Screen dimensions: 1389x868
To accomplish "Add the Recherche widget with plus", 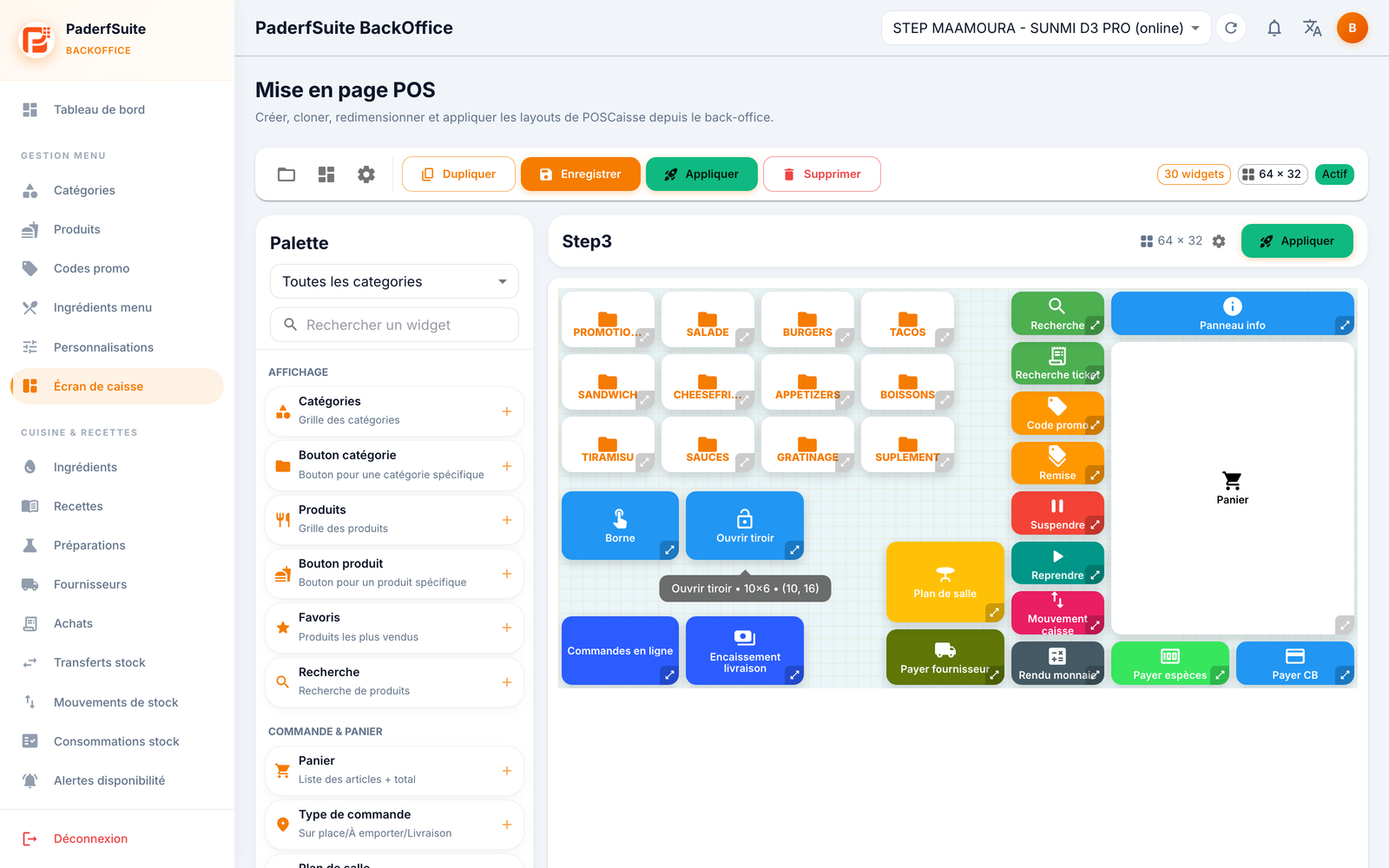I will [507, 682].
